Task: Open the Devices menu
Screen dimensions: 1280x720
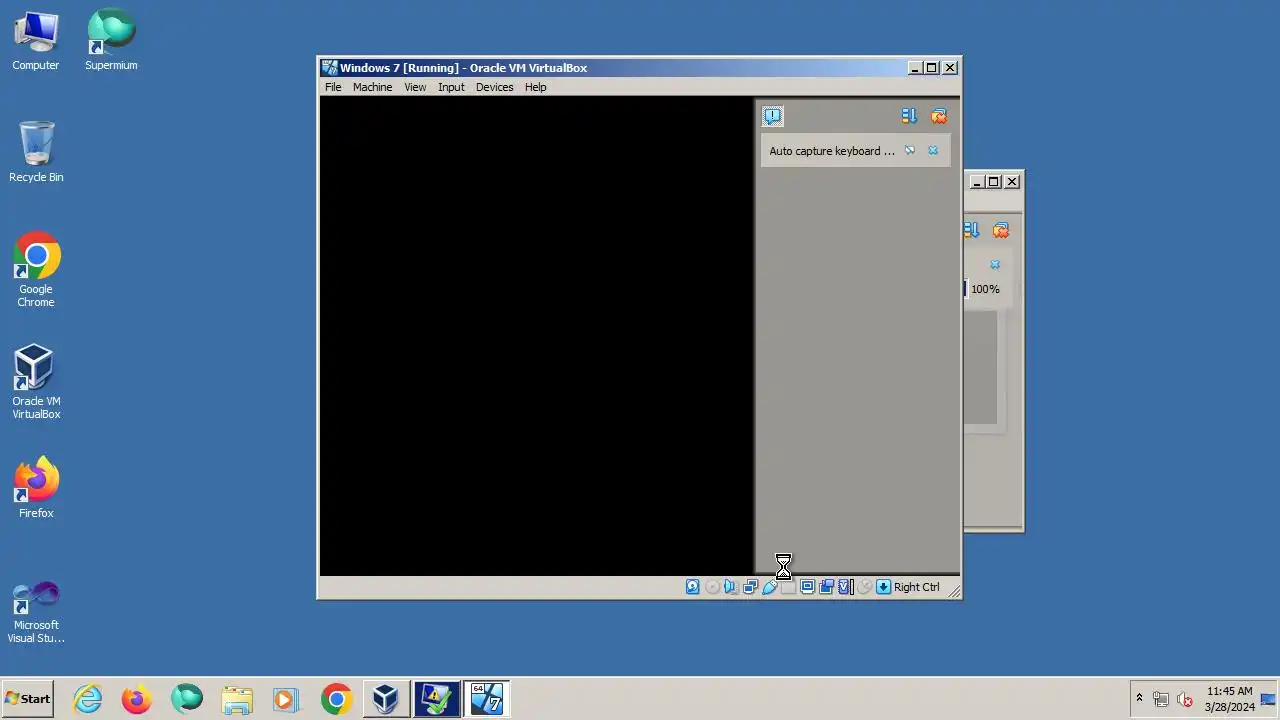Action: point(494,87)
